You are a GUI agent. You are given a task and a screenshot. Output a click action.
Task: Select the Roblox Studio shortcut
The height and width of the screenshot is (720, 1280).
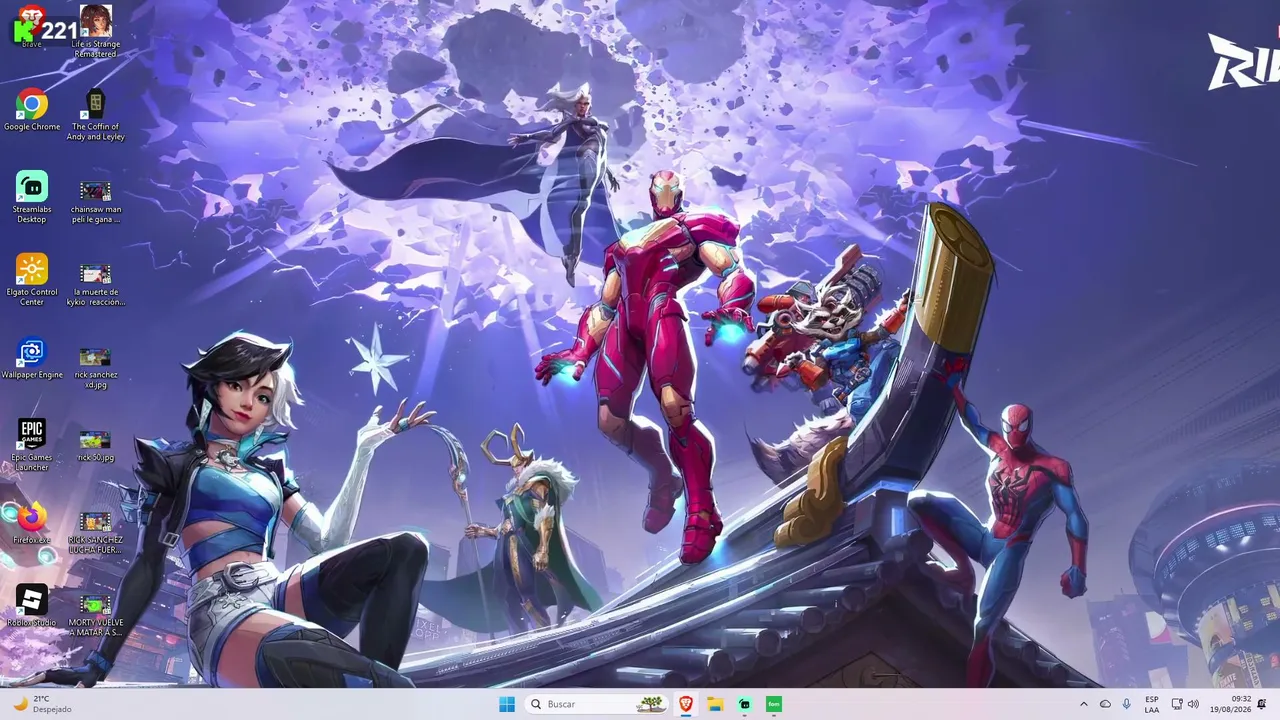pos(32,606)
